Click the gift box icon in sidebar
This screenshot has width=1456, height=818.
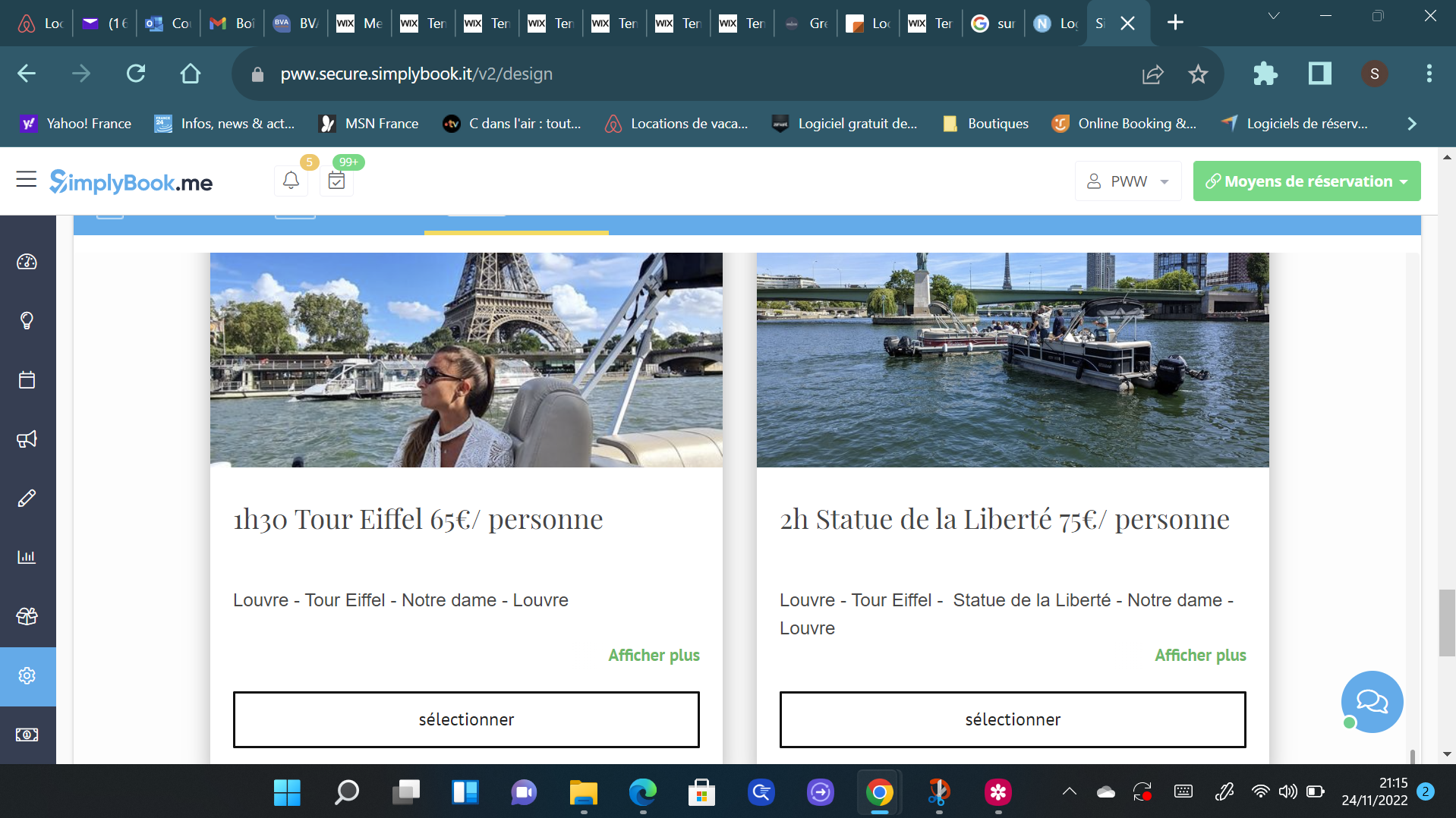coord(27,616)
